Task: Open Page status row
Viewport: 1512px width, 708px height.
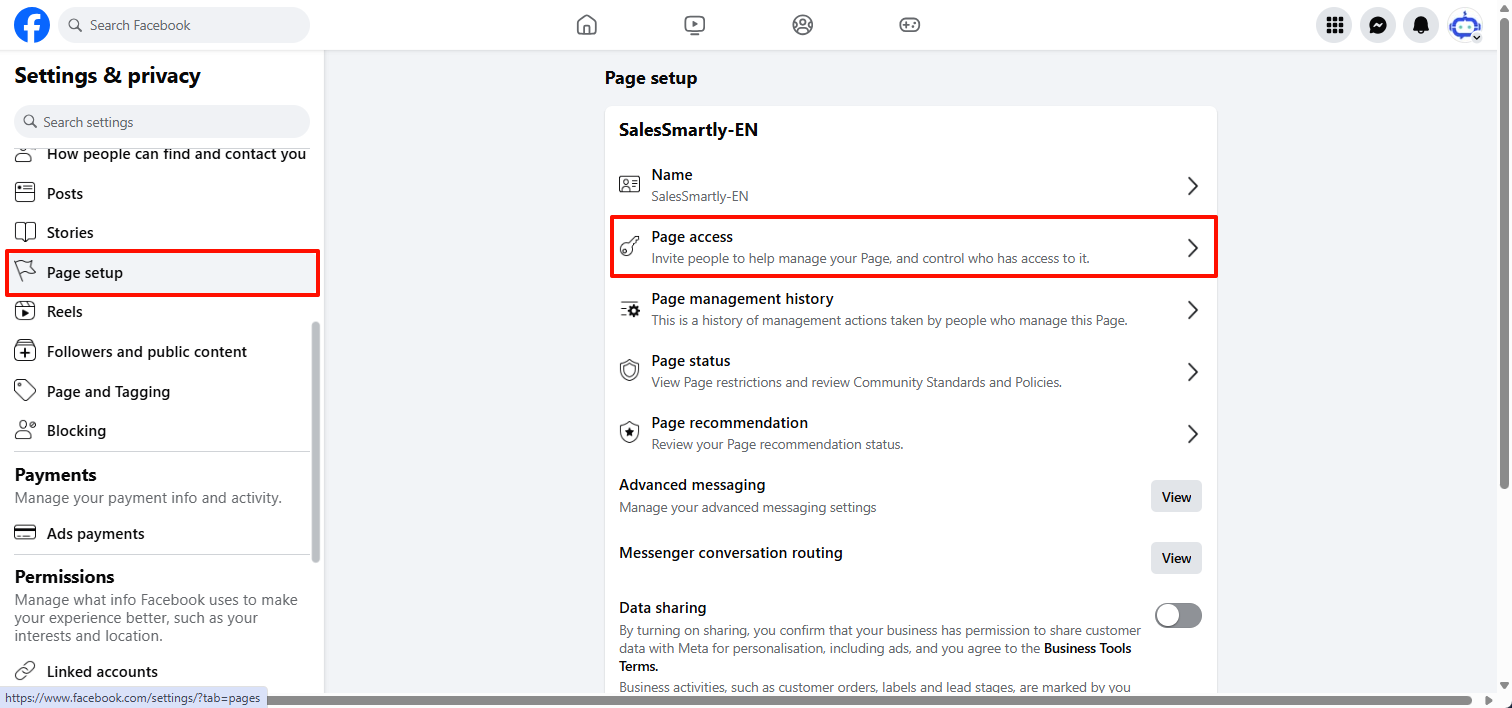Action: click(x=910, y=372)
